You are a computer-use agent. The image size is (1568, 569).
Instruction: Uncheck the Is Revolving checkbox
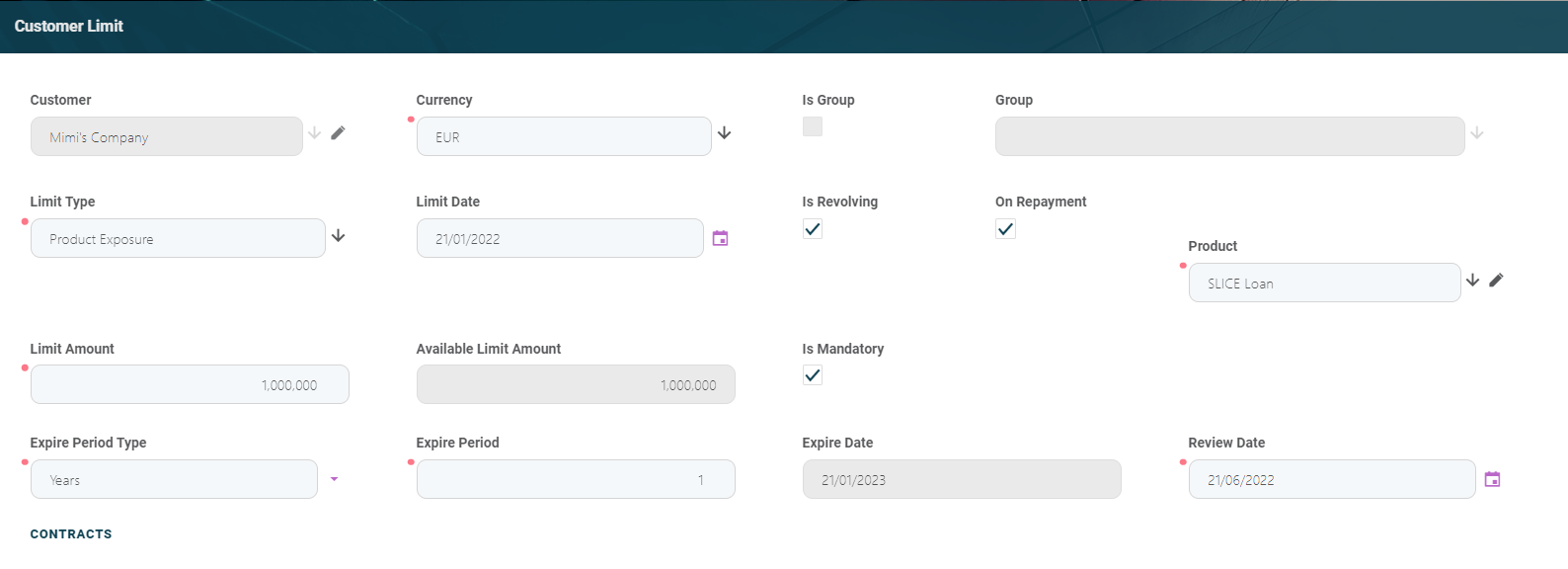click(x=813, y=229)
